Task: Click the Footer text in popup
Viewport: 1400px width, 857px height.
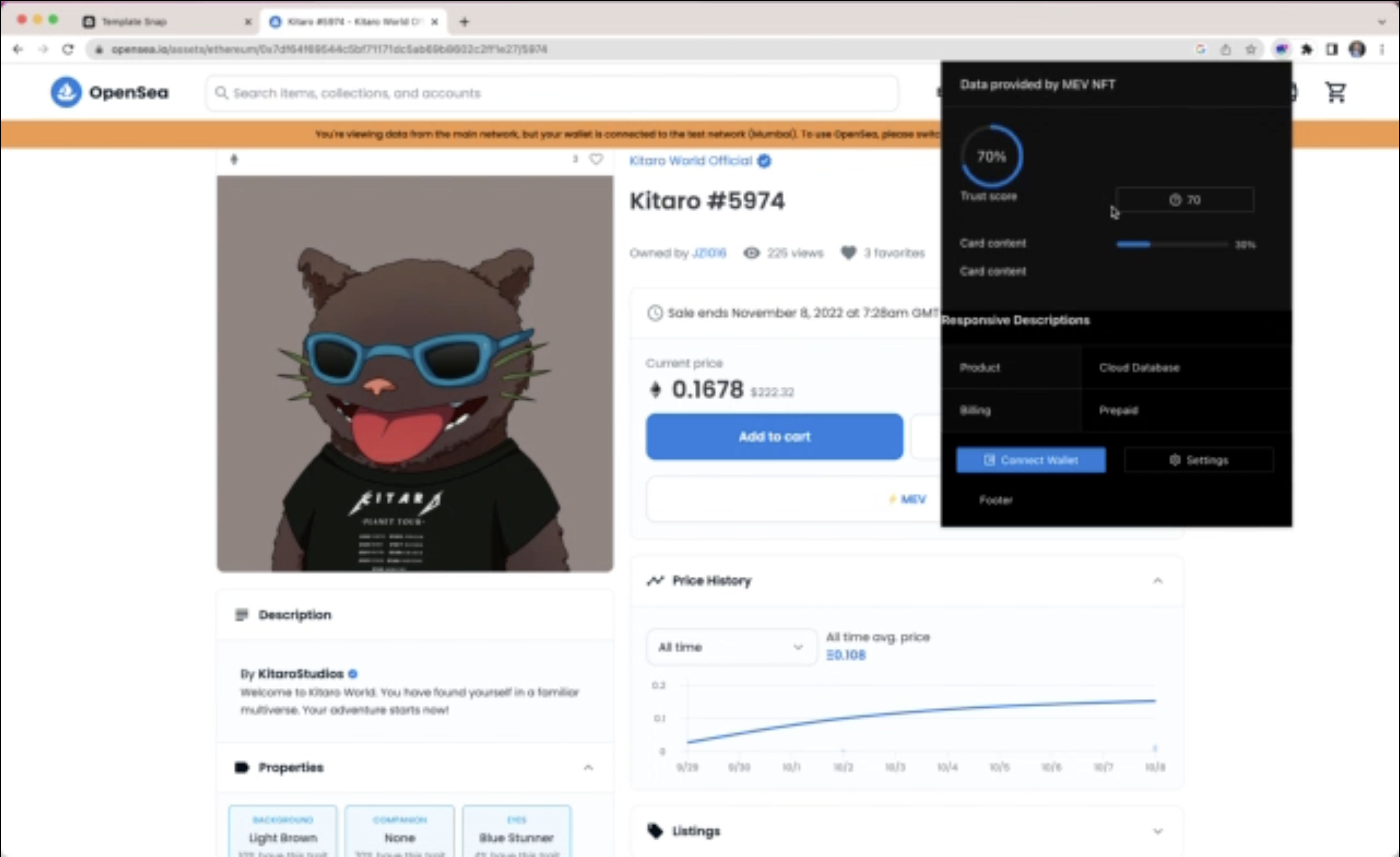Action: 996,500
